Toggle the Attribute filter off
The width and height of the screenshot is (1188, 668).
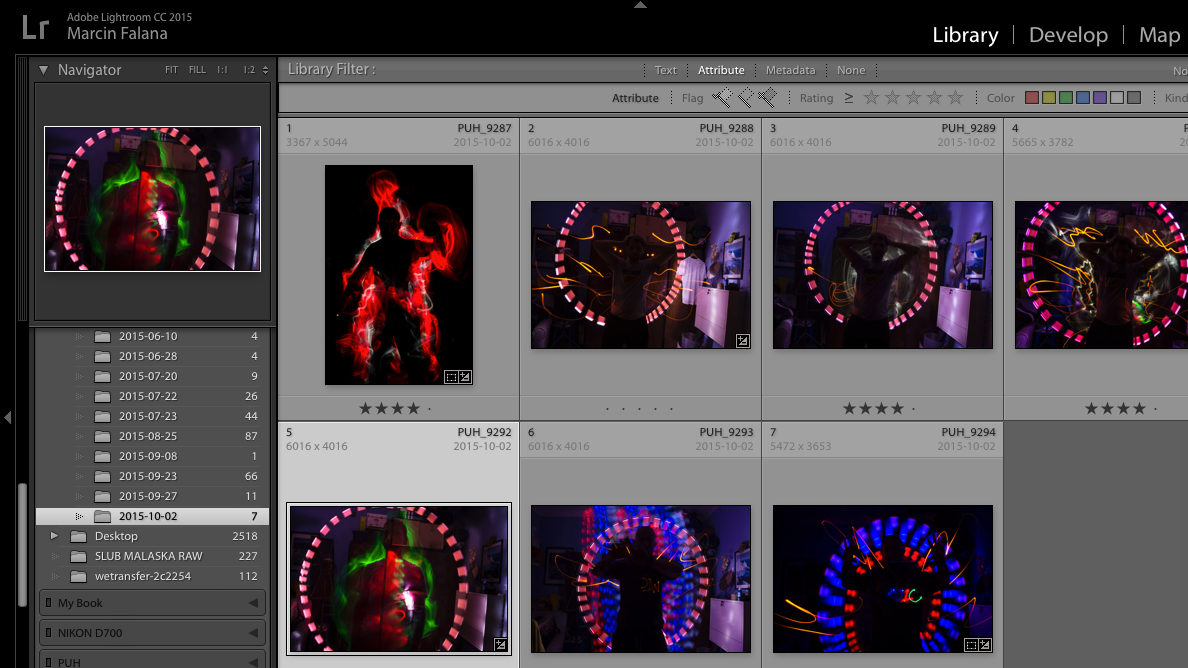[721, 70]
